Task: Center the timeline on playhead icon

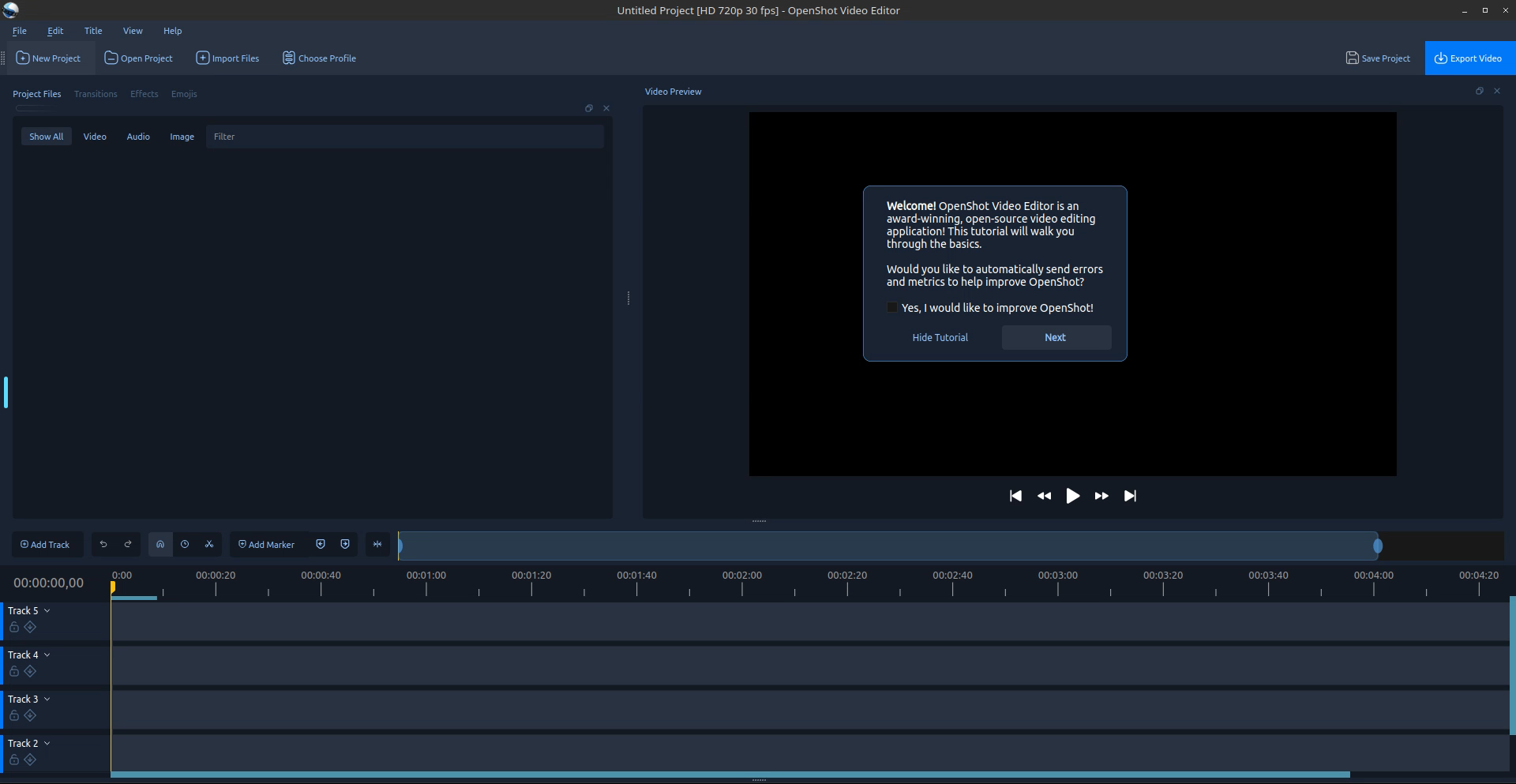Action: click(x=377, y=544)
